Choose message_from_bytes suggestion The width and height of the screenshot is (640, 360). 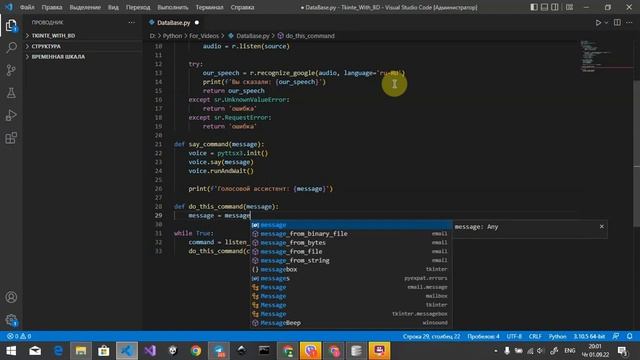[351, 243]
